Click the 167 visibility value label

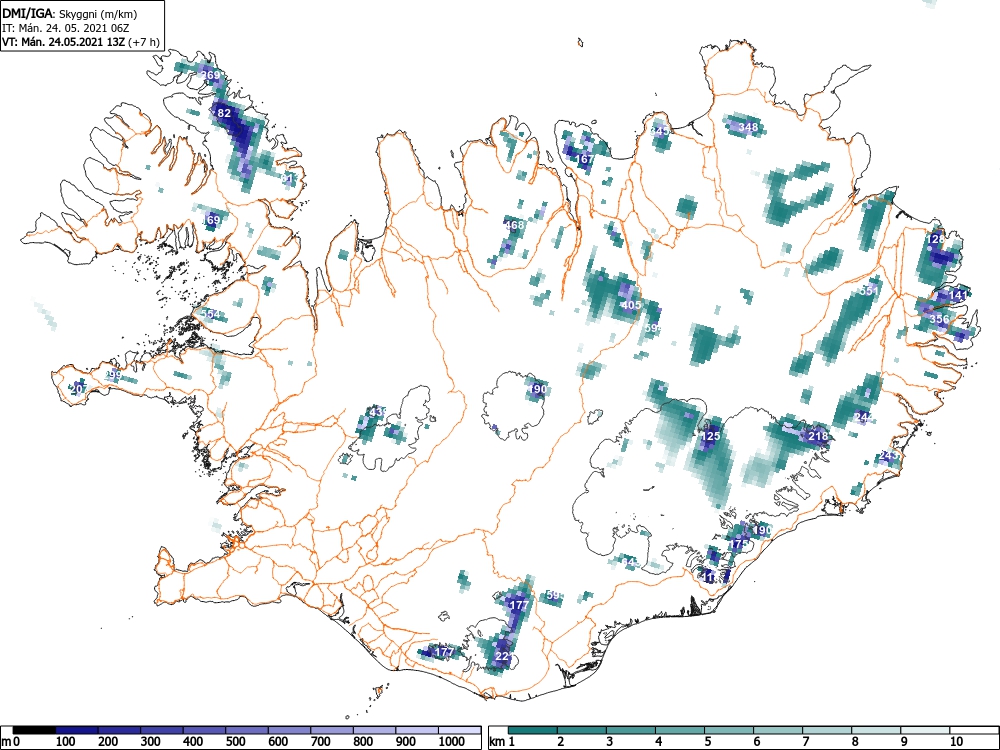tap(584, 159)
